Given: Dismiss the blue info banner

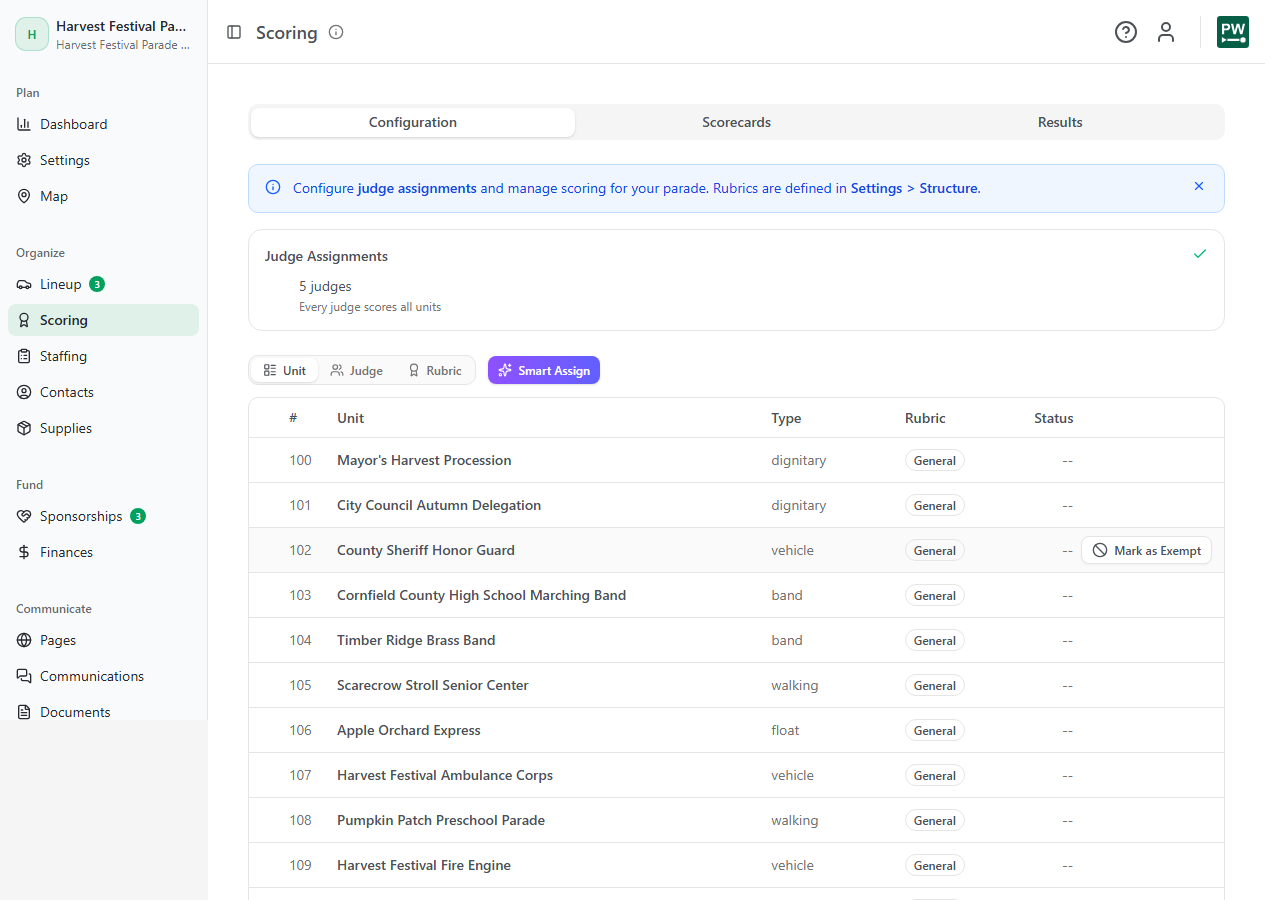Looking at the screenshot, I should tap(1199, 186).
